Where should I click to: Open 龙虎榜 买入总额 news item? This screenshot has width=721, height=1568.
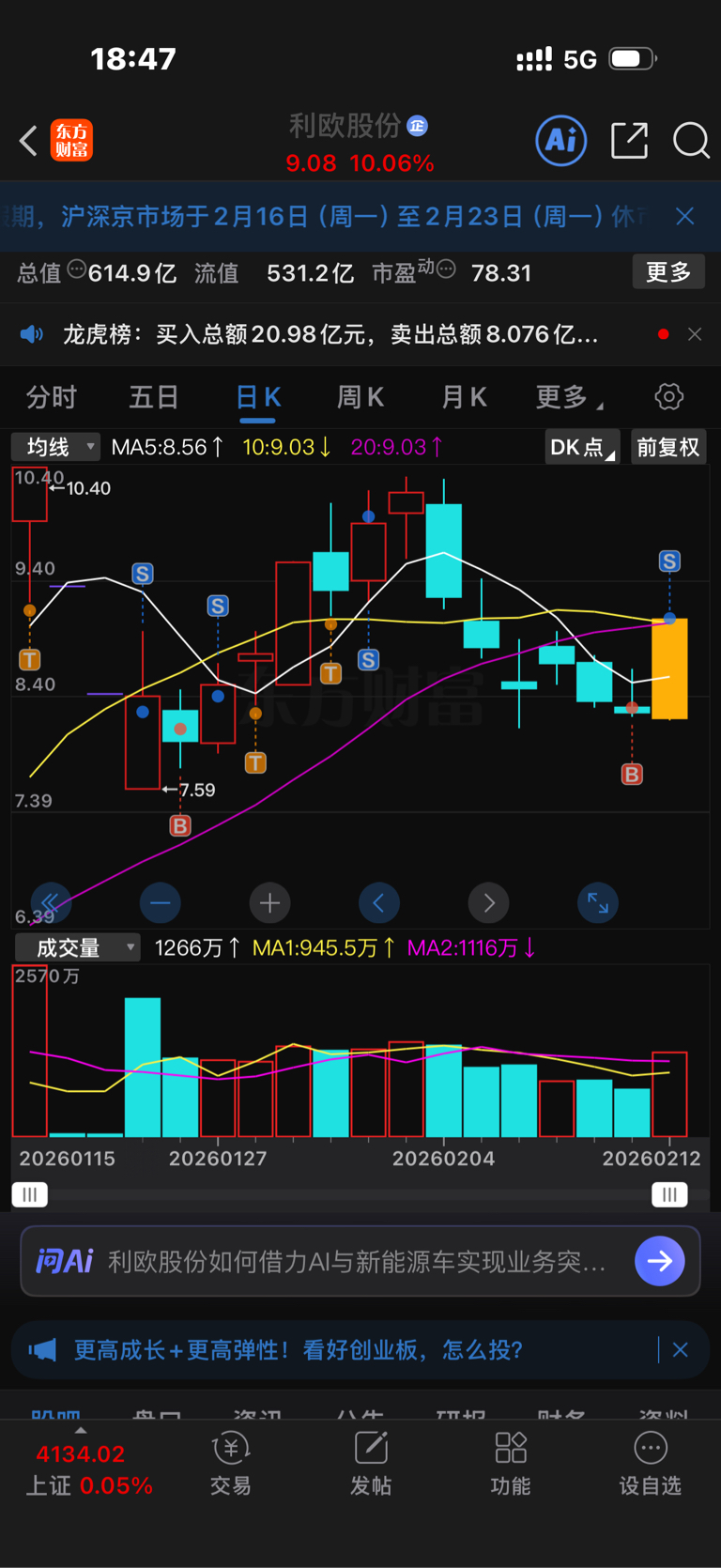pyautogui.click(x=330, y=334)
